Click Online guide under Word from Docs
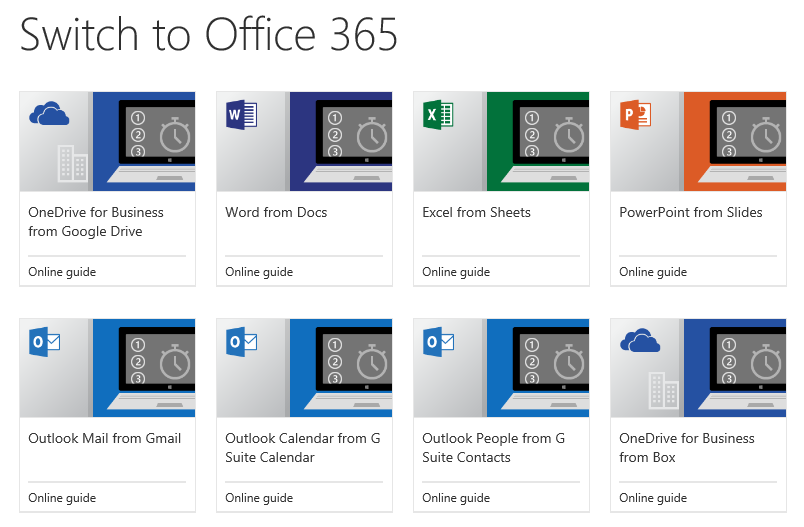This screenshot has width=804, height=527. pos(259,272)
